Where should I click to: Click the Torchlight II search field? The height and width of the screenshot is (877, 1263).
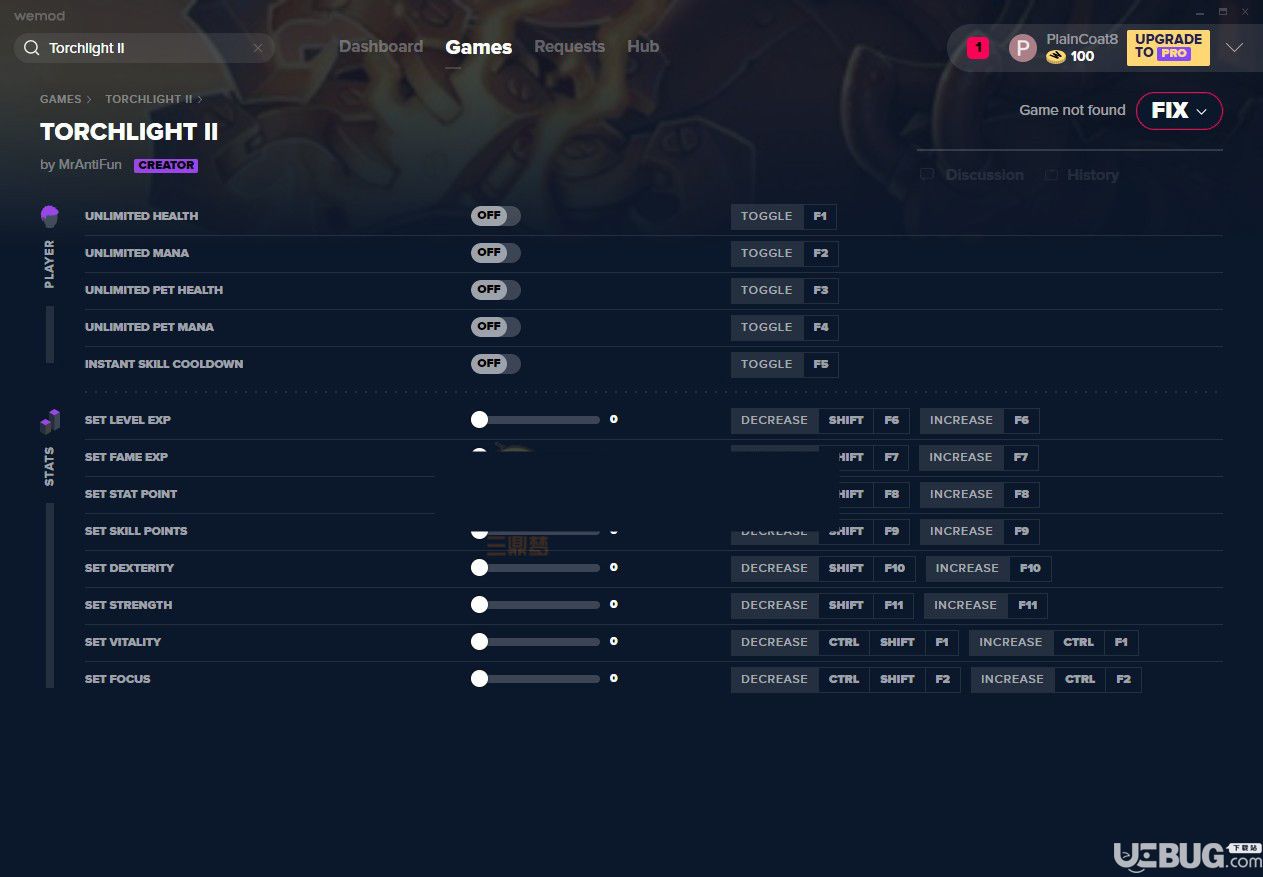(144, 48)
